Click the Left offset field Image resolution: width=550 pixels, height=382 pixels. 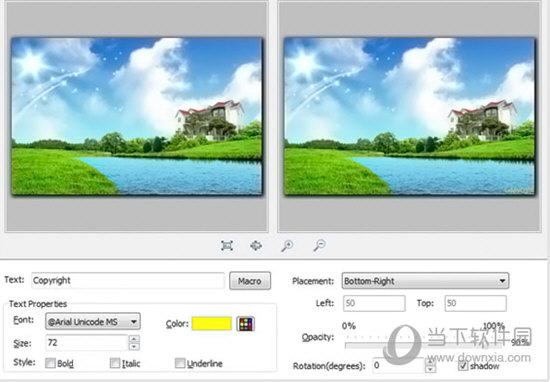click(374, 303)
